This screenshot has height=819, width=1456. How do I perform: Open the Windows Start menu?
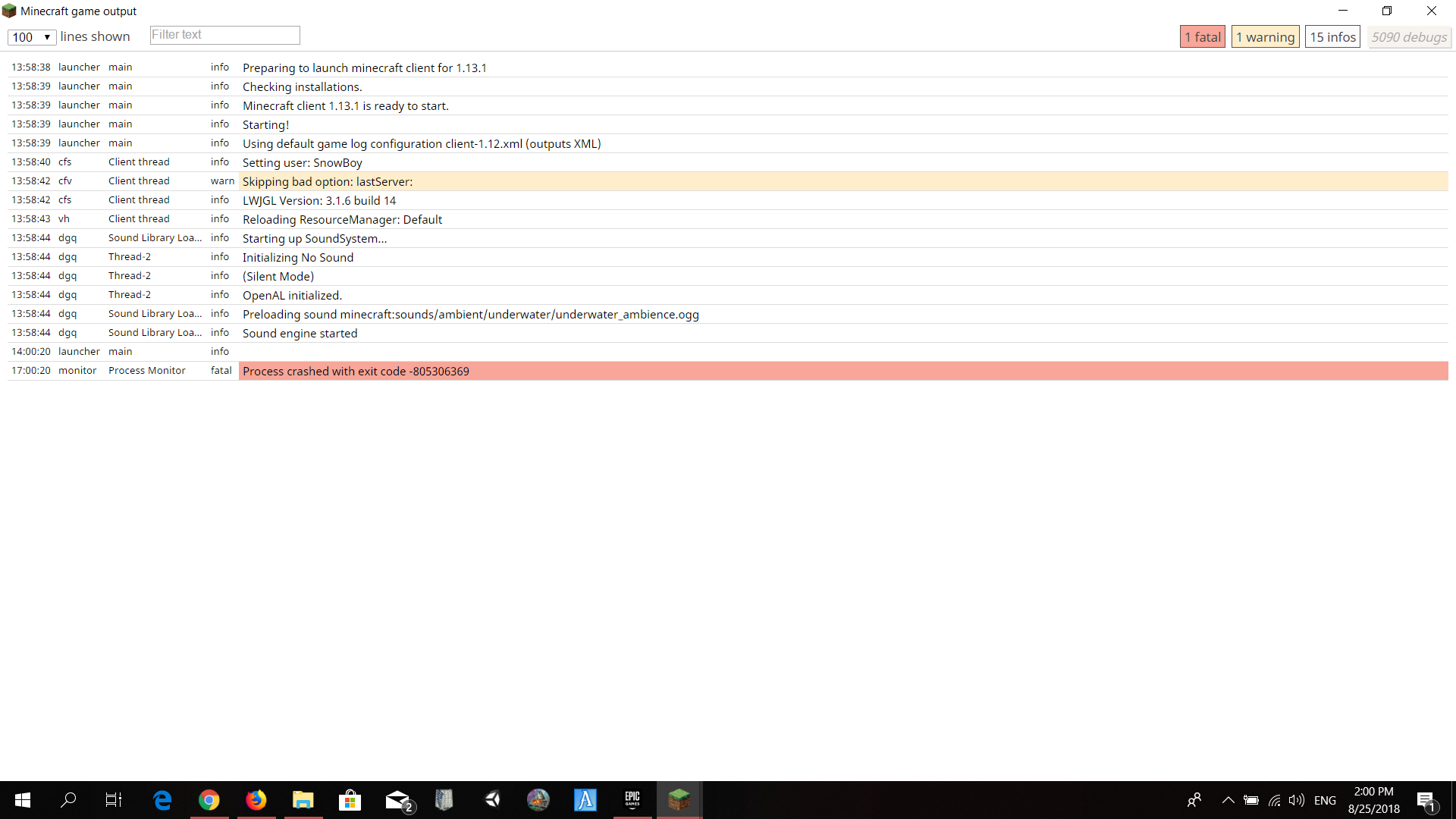pyautogui.click(x=23, y=799)
